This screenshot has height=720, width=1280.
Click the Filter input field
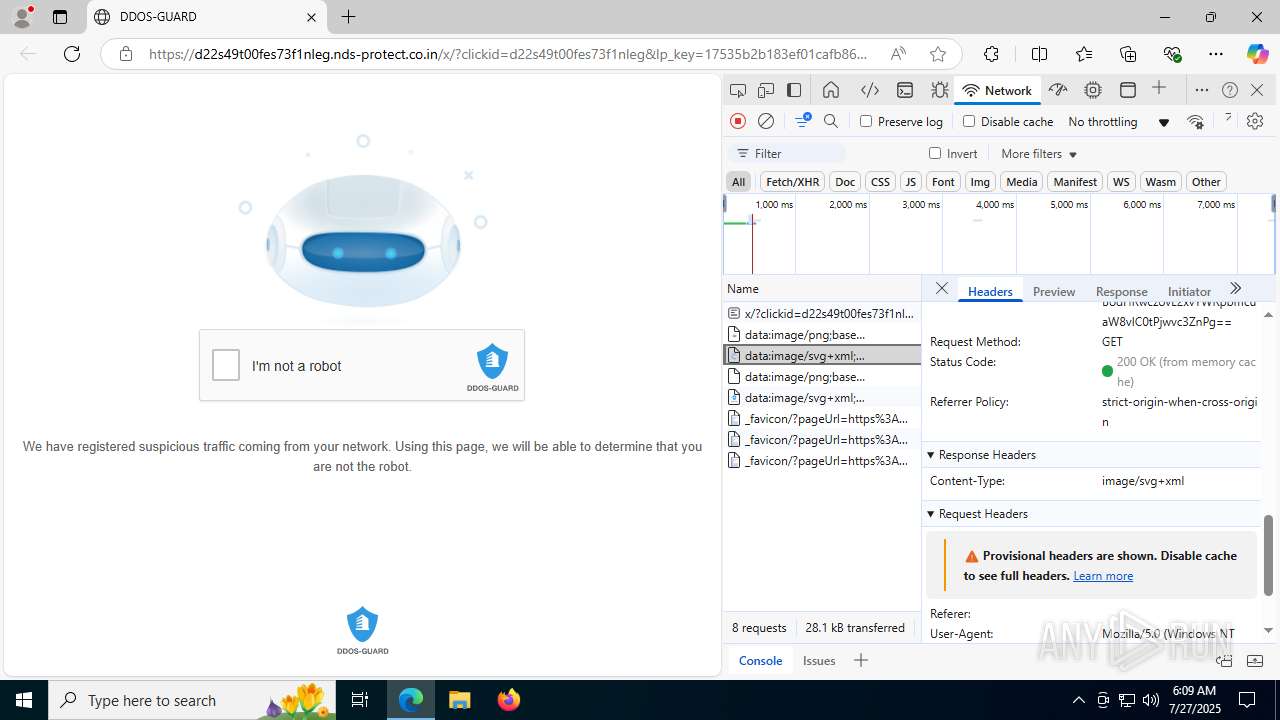tap(788, 153)
